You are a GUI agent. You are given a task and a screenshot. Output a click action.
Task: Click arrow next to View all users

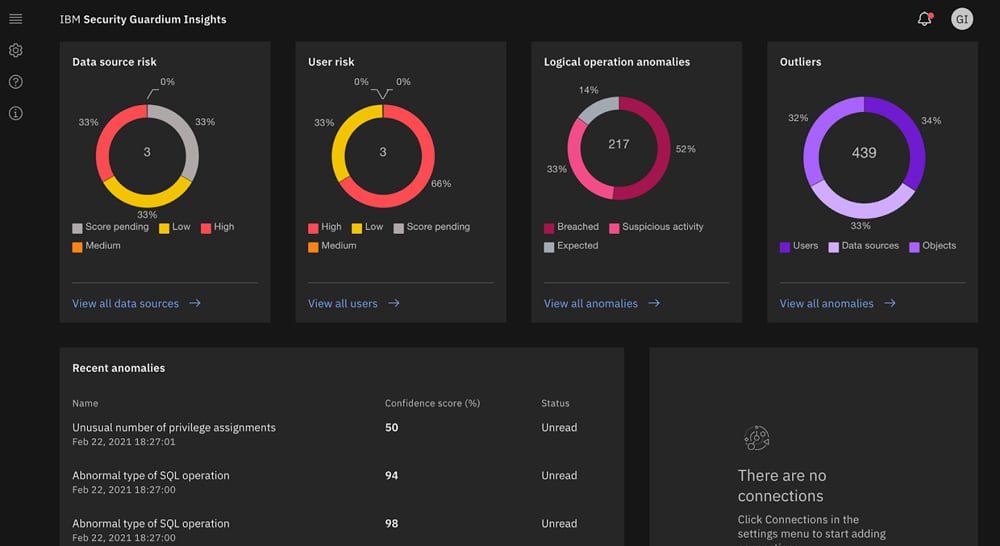click(x=394, y=303)
